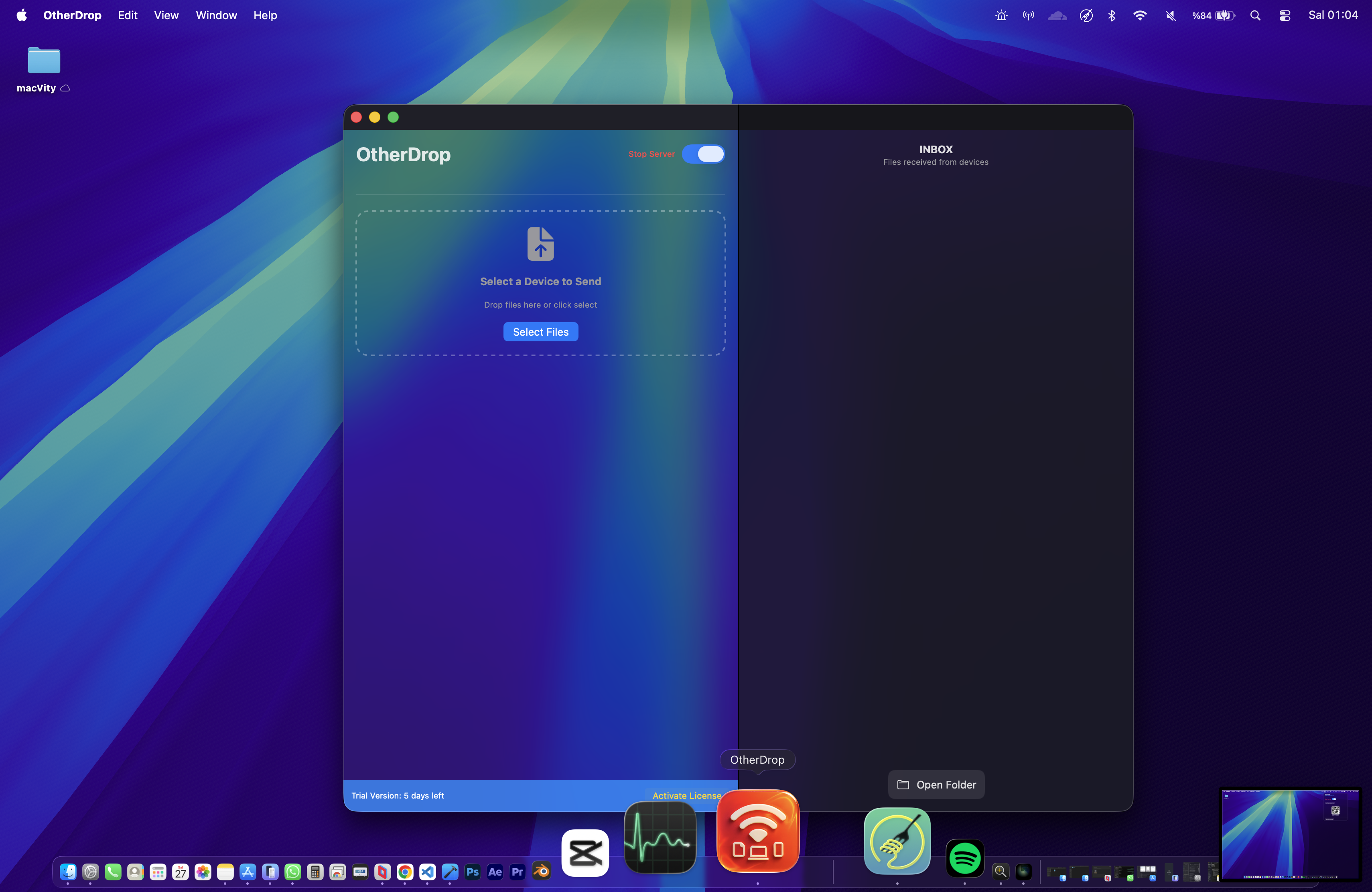Screen dimensions: 1372x892
Task: Toggle Bluetooth from the menu bar
Action: click(1112, 15)
